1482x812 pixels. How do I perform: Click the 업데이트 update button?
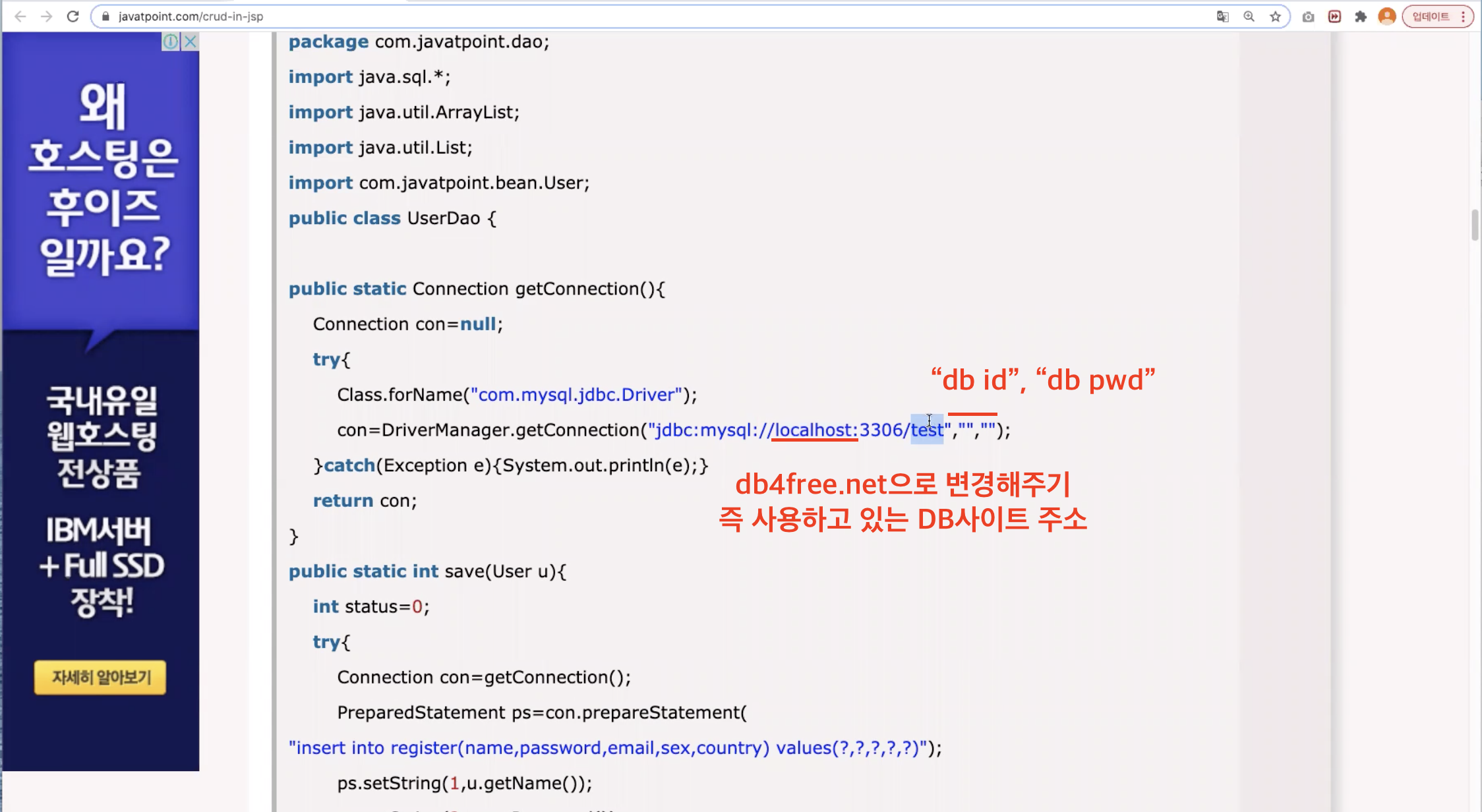[x=1431, y=16]
